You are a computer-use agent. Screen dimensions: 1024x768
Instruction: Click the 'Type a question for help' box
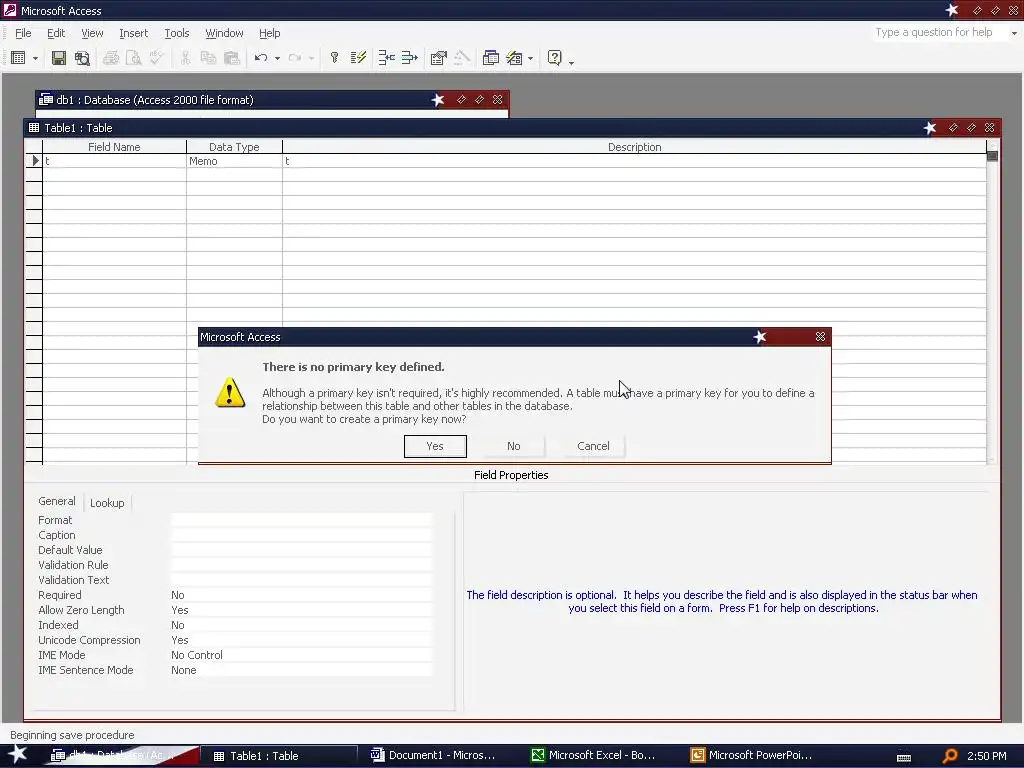tap(938, 33)
